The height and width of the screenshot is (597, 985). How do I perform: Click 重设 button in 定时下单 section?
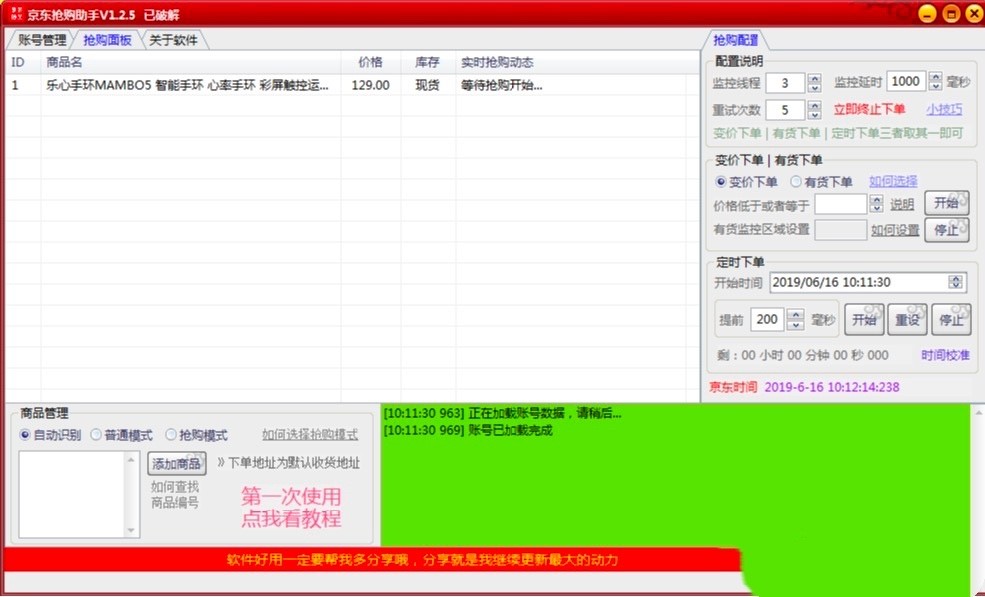coord(907,320)
